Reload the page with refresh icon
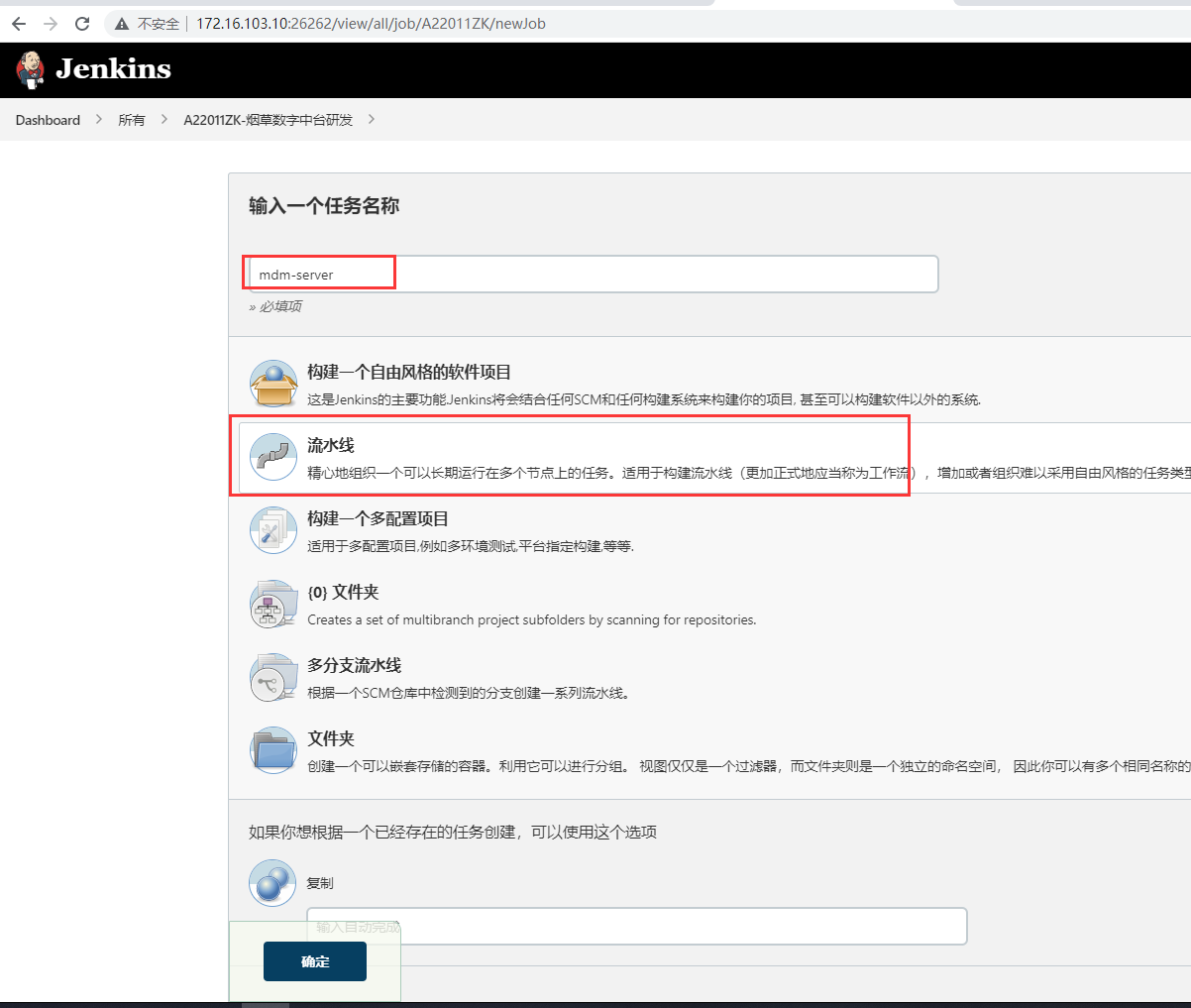The image size is (1191, 1008). pos(82,23)
